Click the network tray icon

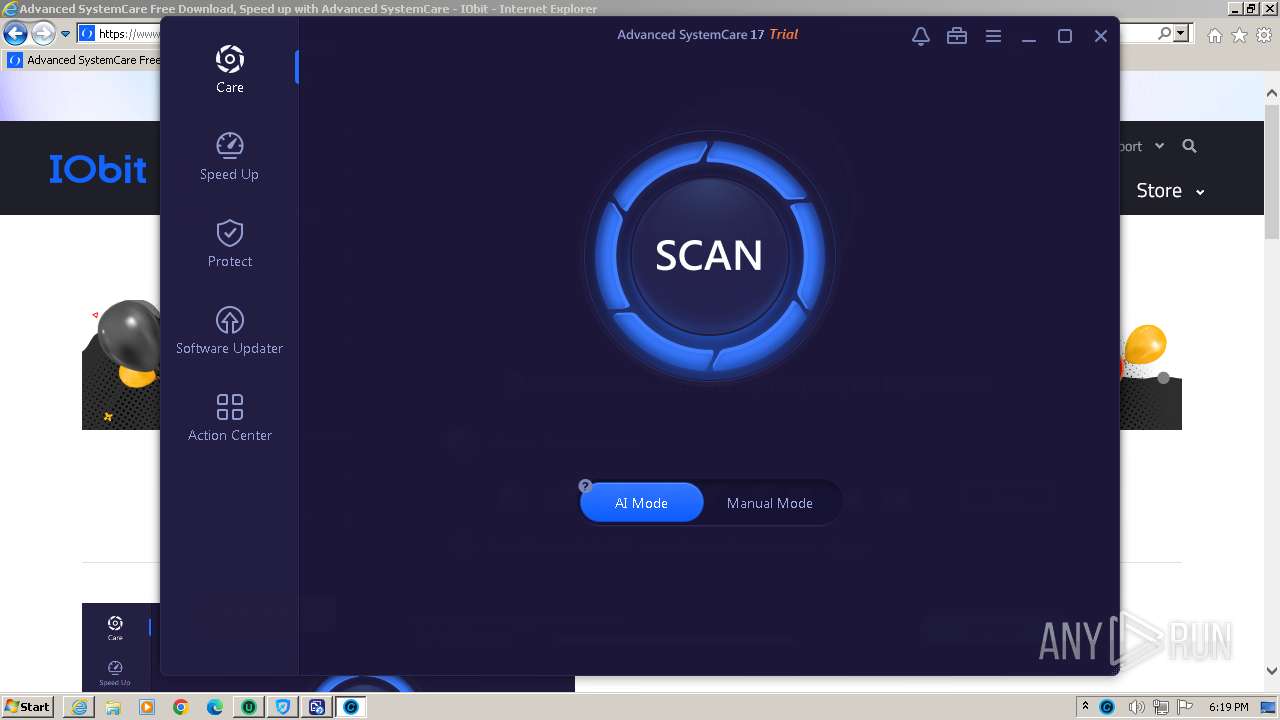pyautogui.click(x=1162, y=707)
